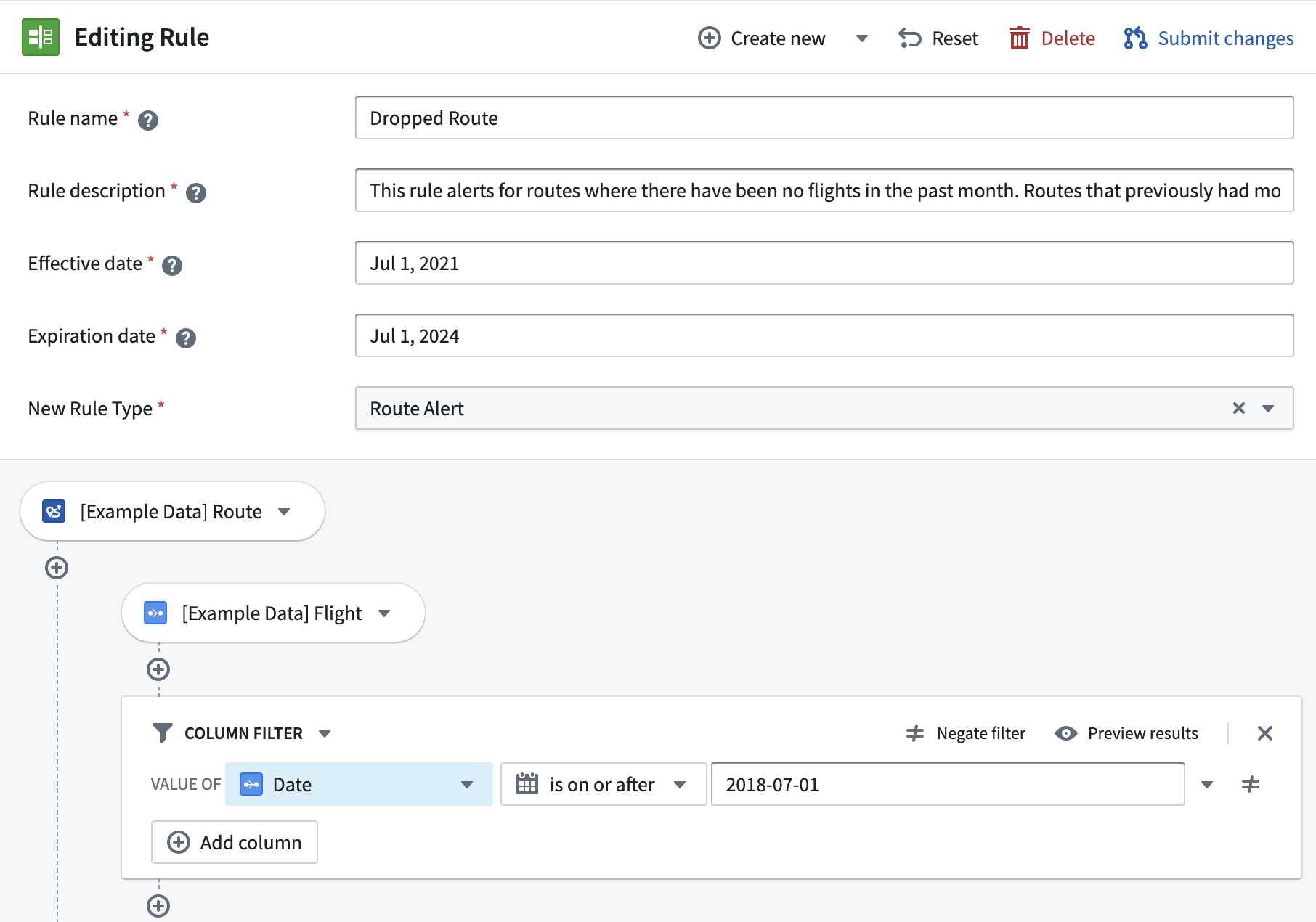Click plus node below Example Data Flight
The width and height of the screenshot is (1316, 922).
pyautogui.click(x=158, y=669)
